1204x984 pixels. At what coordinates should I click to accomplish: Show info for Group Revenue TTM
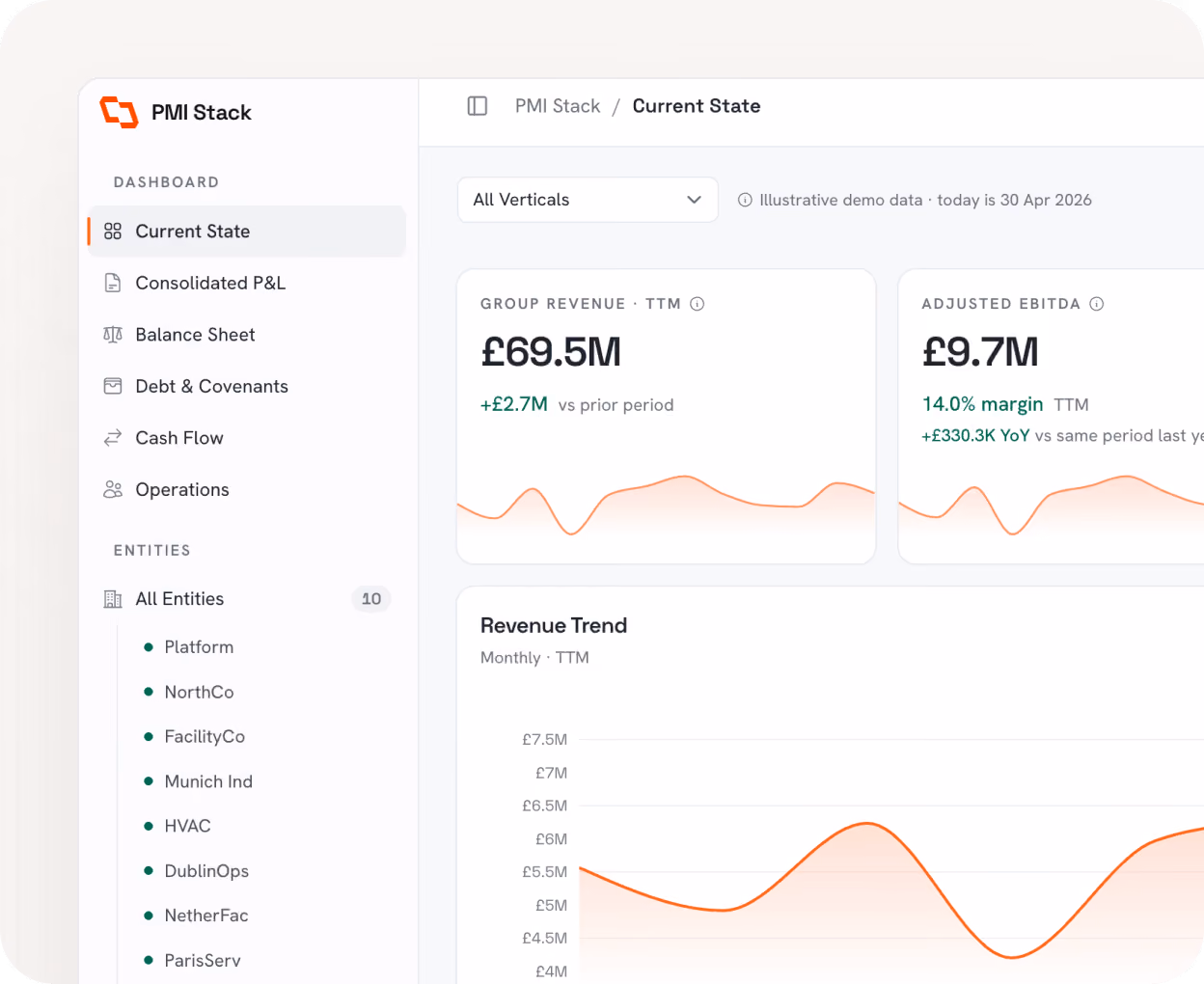pyautogui.click(x=698, y=304)
